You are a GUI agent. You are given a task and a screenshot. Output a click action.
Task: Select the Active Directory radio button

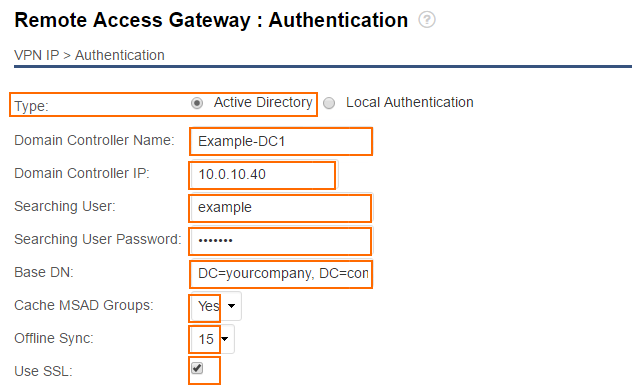pos(197,103)
